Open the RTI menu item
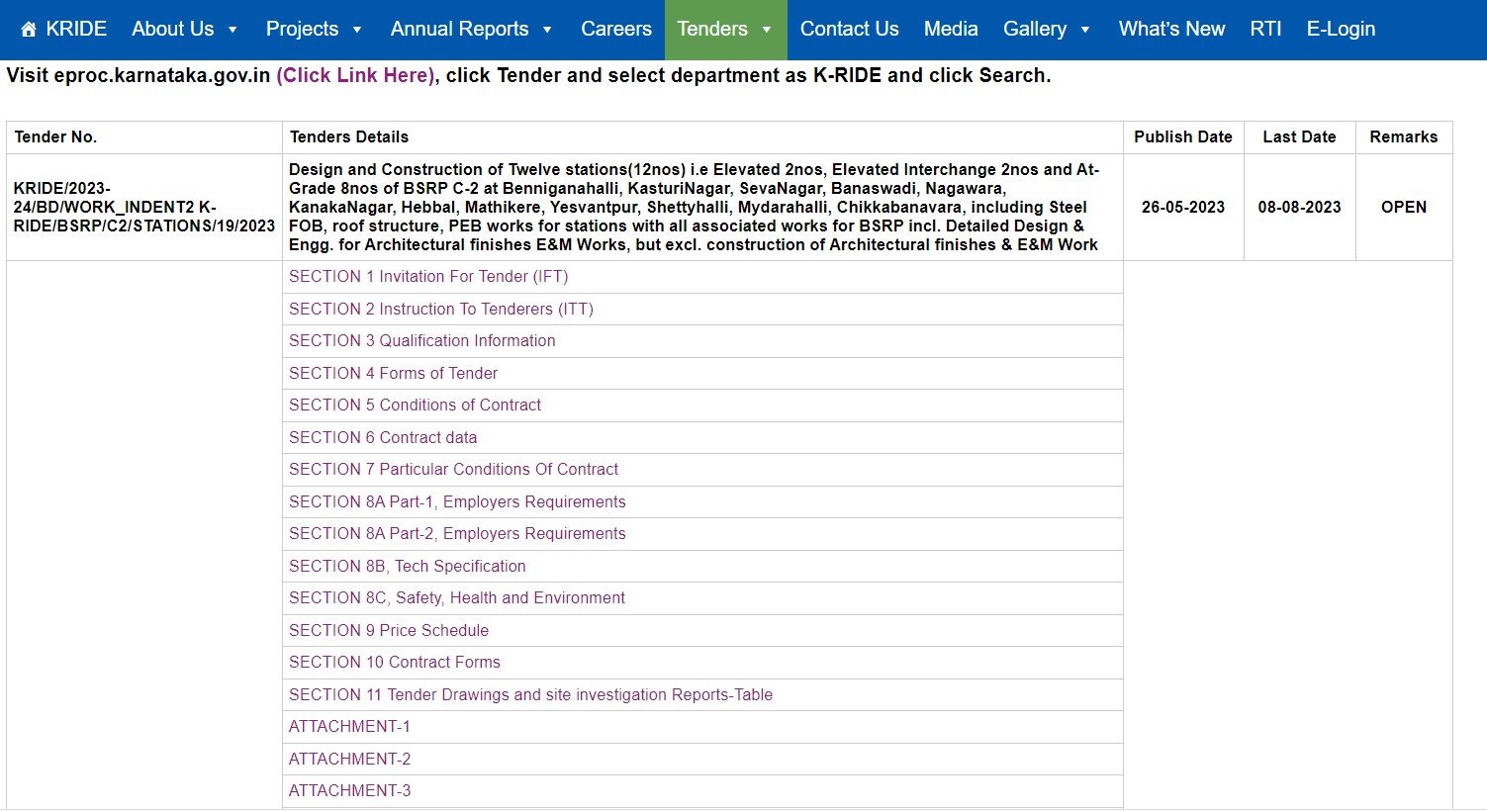Screen dimensions: 1487x812 (x=1265, y=30)
